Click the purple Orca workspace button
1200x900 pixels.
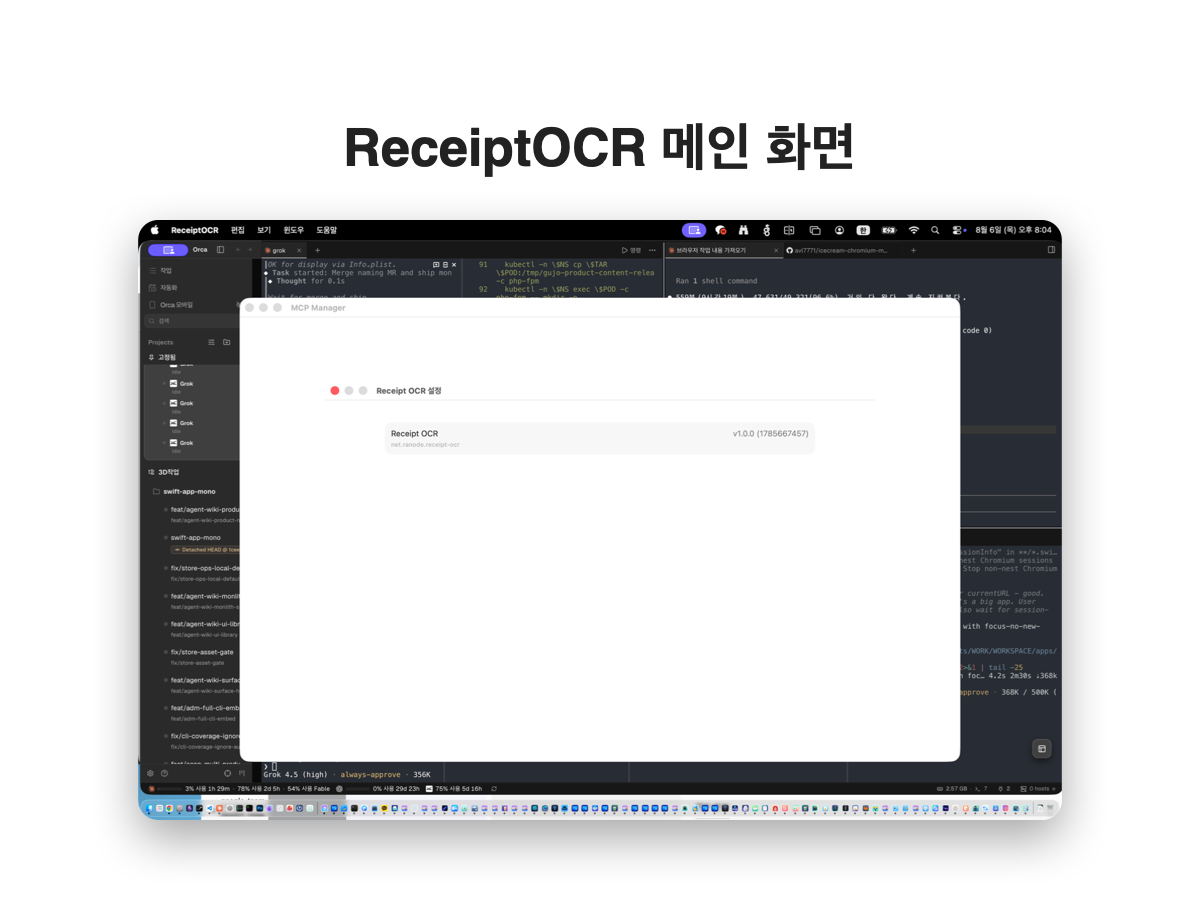pos(168,250)
